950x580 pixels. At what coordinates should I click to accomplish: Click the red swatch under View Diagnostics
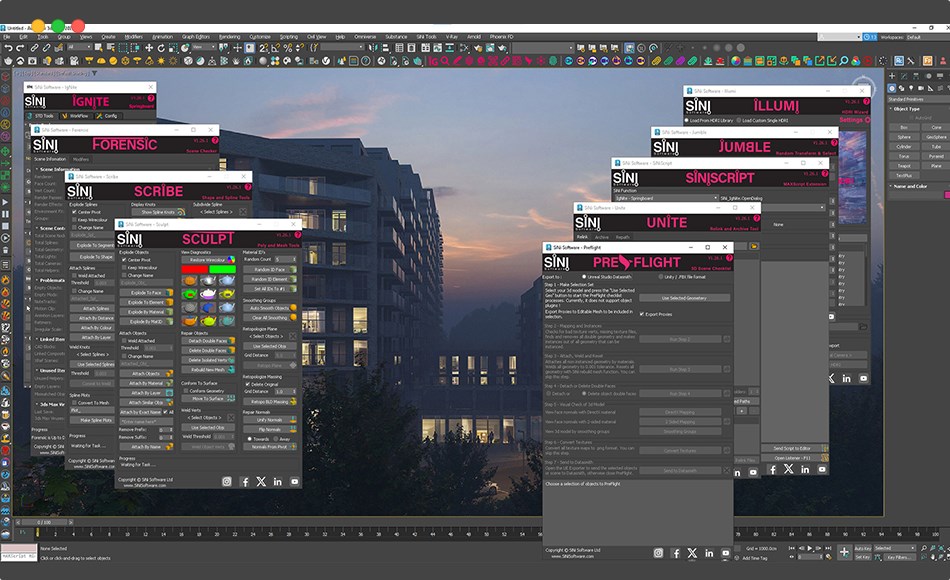(x=195, y=268)
